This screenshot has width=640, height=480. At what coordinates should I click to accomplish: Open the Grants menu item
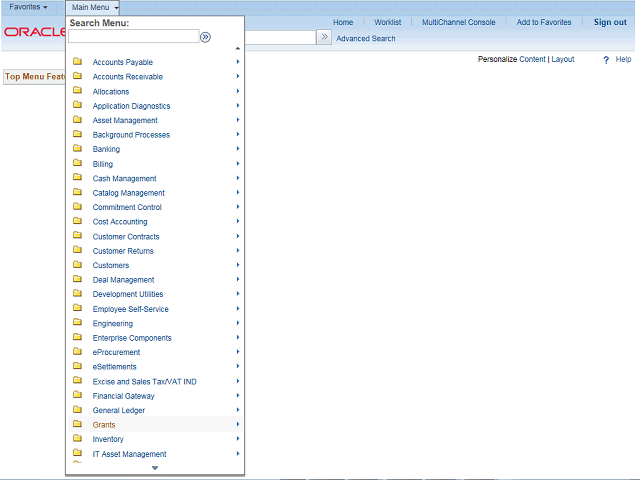point(104,425)
